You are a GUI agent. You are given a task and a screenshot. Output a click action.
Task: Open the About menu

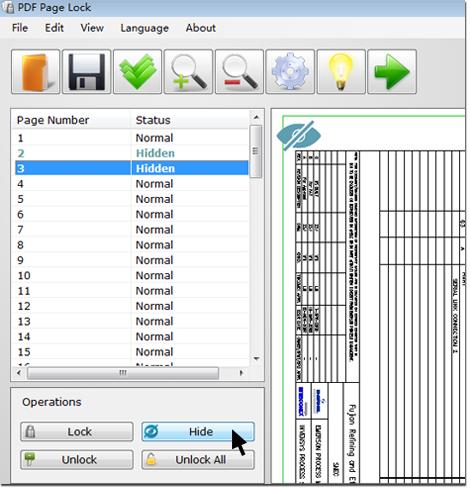coord(201,28)
